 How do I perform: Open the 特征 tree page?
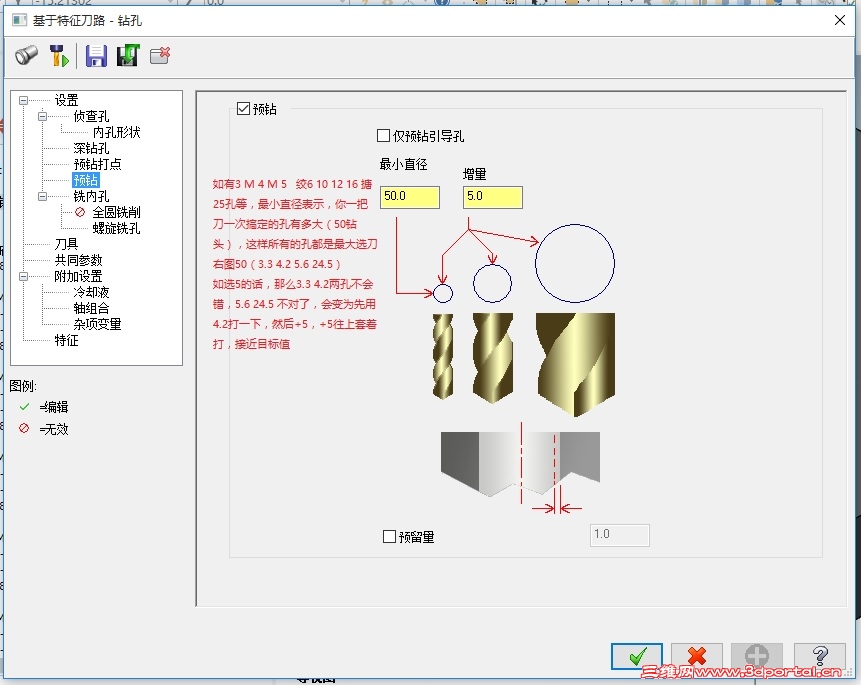coord(66,340)
